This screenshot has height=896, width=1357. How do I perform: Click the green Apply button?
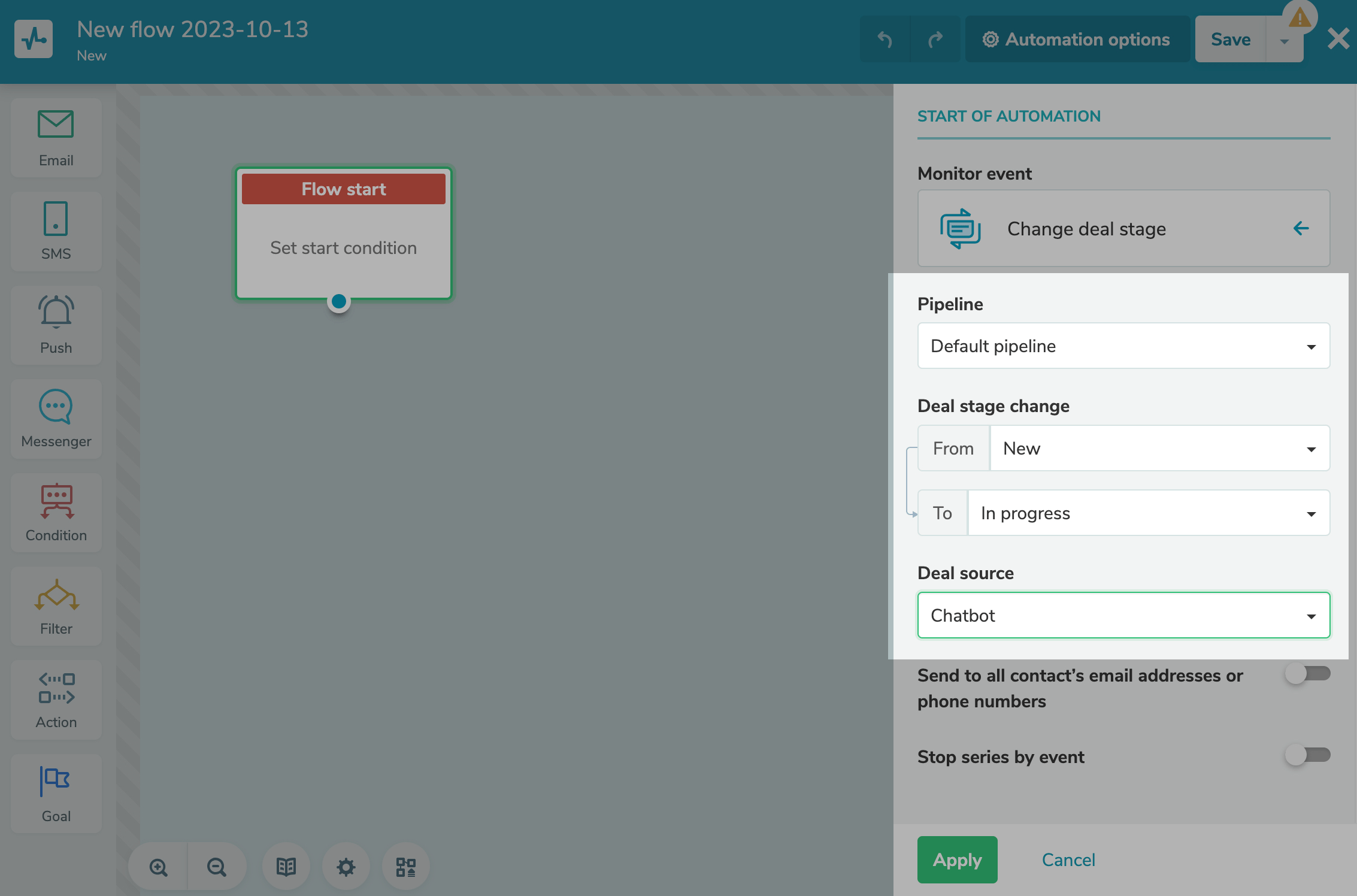pos(957,859)
